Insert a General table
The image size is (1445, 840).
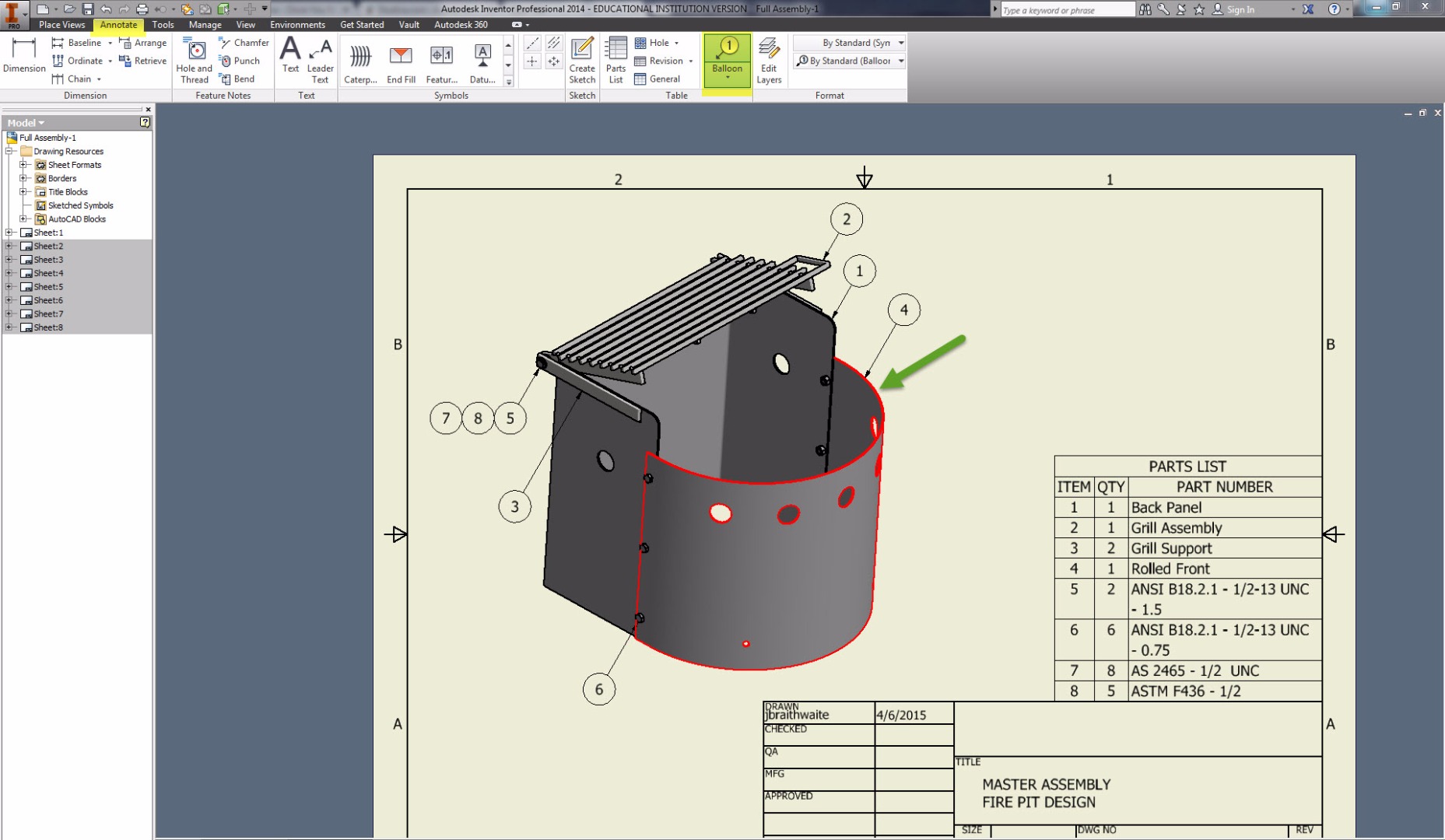tap(658, 79)
